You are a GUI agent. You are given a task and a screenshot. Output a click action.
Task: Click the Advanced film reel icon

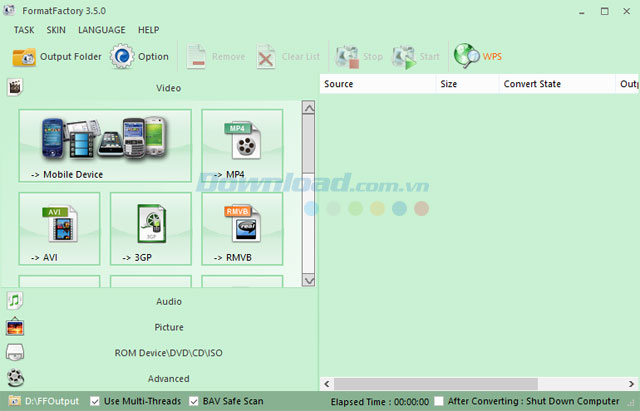(15, 378)
